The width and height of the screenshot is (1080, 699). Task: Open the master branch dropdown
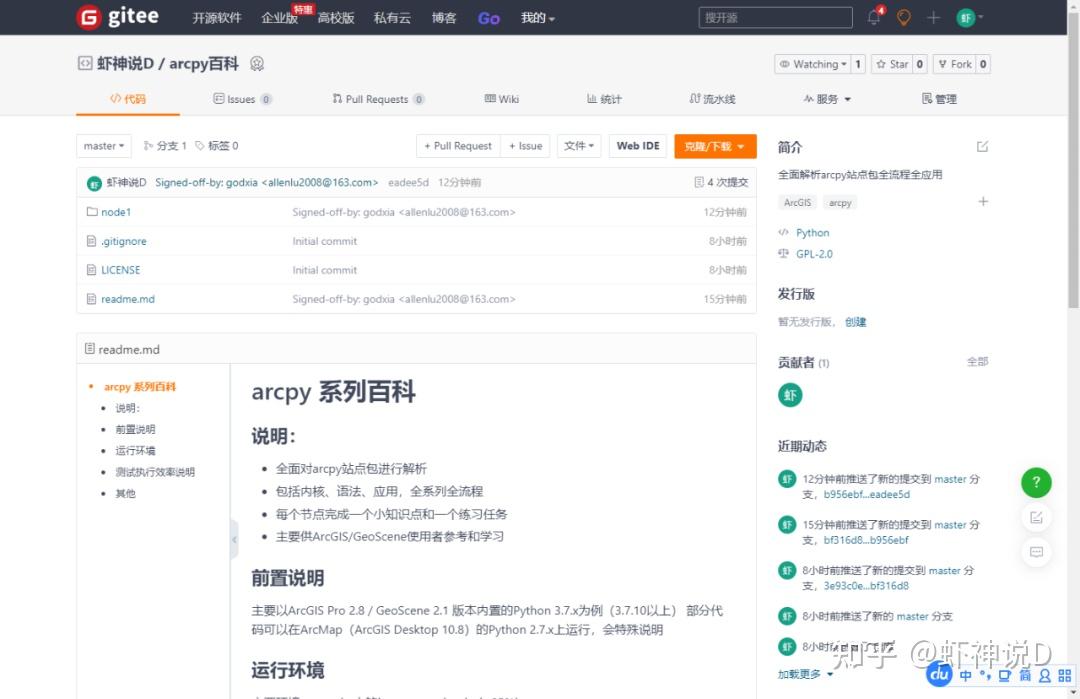[x=103, y=145]
